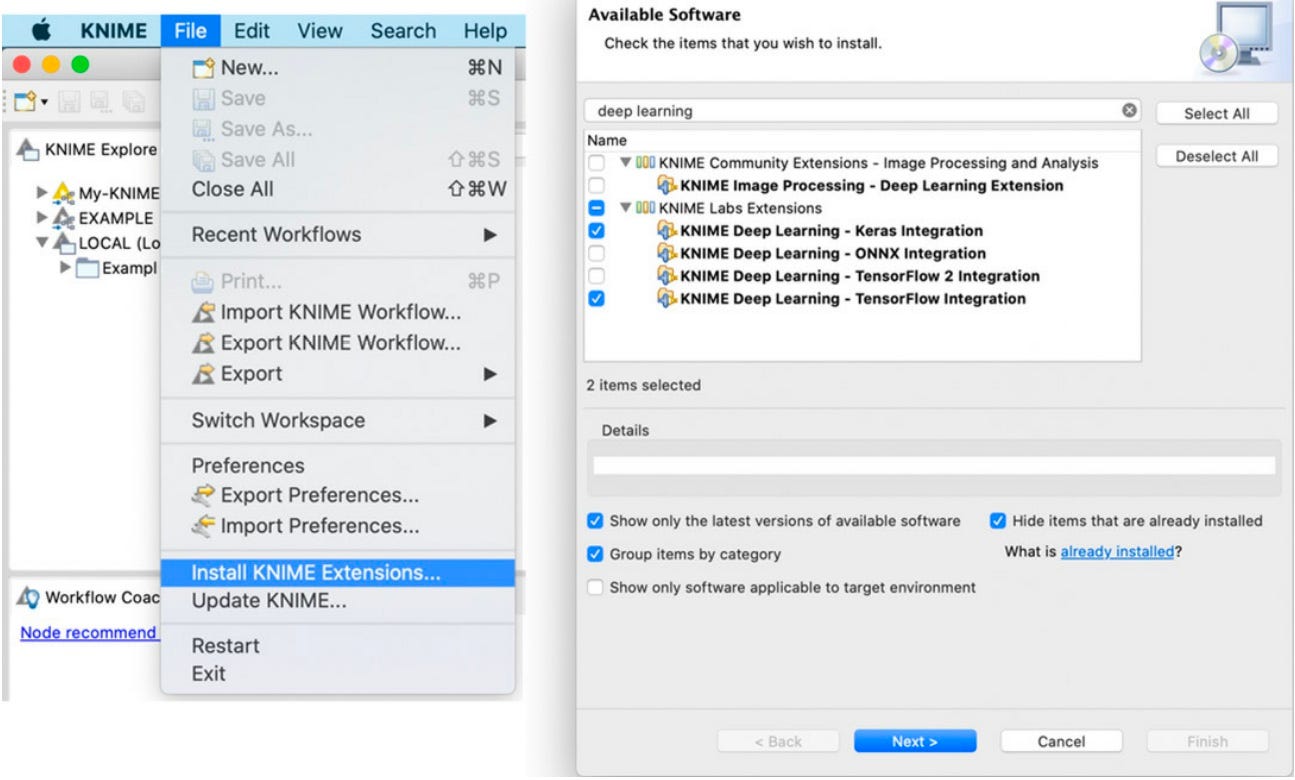Toggle Hide items that are already installed
This screenshot has height=780, width=1295.
998,521
